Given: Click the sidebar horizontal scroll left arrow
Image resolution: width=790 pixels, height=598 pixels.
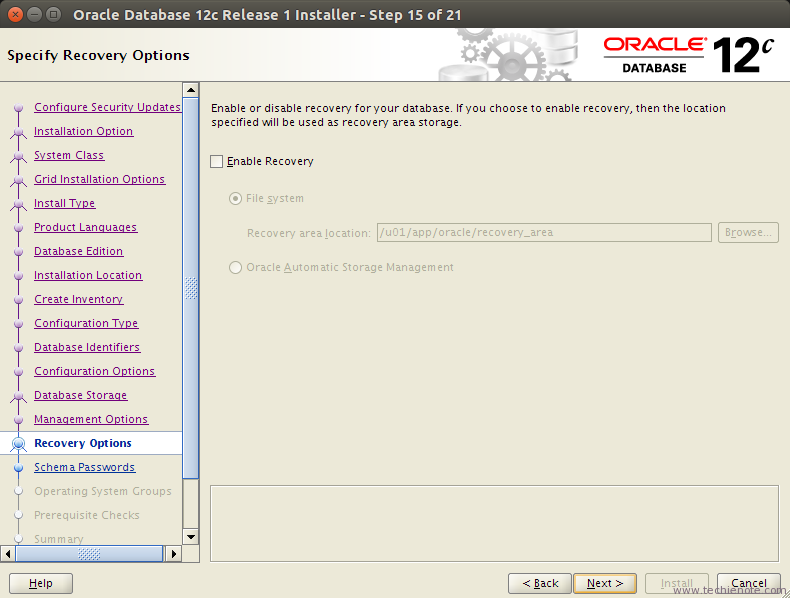Looking at the screenshot, I should [x=8, y=554].
